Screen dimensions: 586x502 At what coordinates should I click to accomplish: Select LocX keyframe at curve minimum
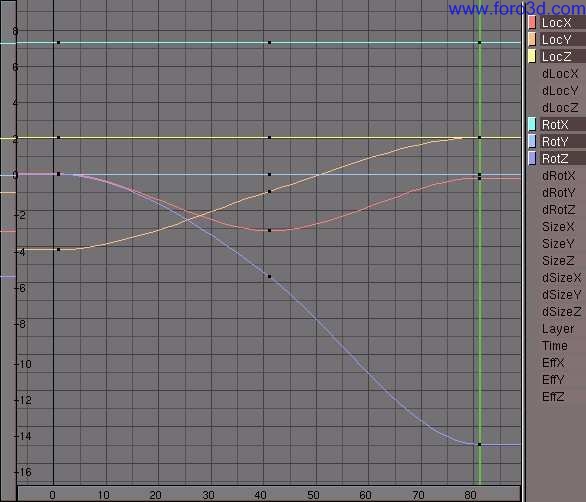(x=269, y=230)
